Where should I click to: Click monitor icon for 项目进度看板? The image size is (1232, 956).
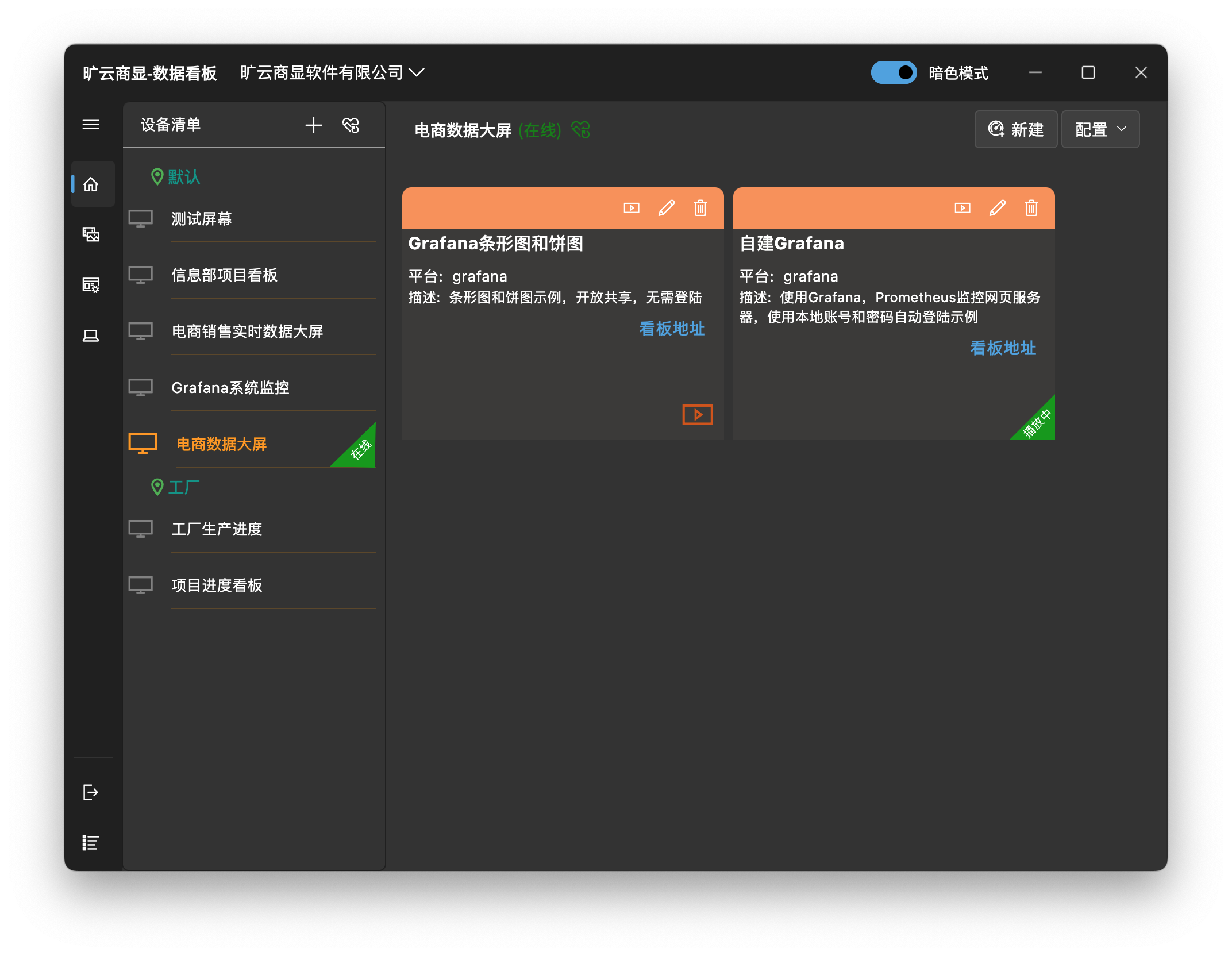point(141,585)
